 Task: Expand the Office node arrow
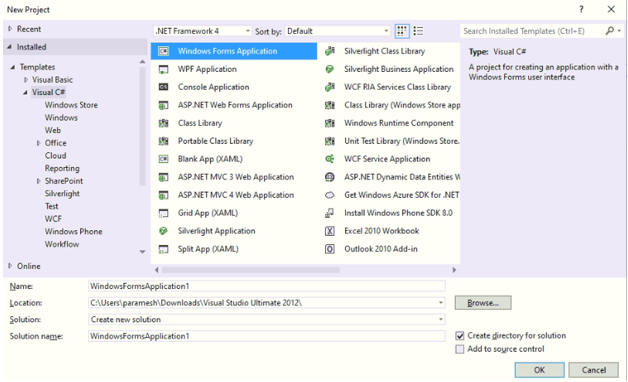[38, 143]
